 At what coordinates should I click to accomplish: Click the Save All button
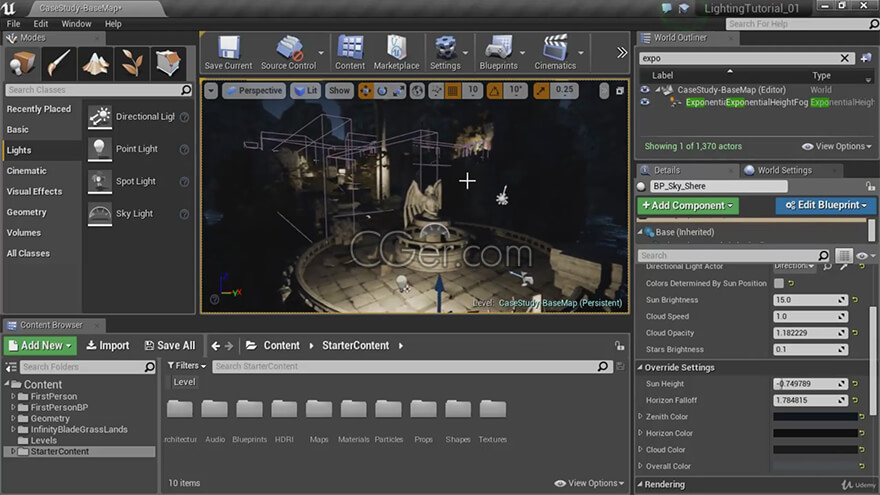point(170,346)
